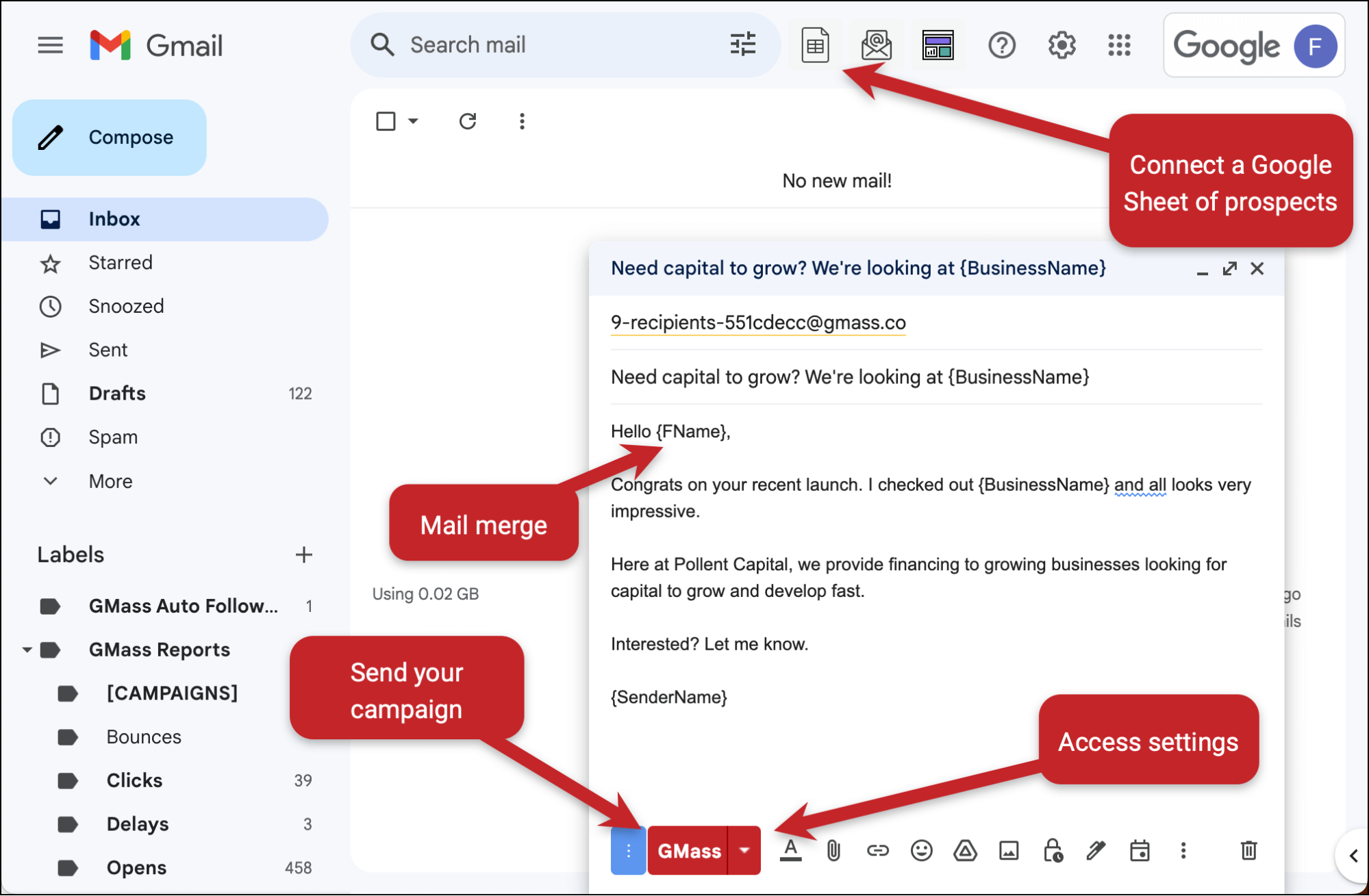This screenshot has height=896, width=1369.
Task: Open the Snoozed folder
Action: coord(165,306)
